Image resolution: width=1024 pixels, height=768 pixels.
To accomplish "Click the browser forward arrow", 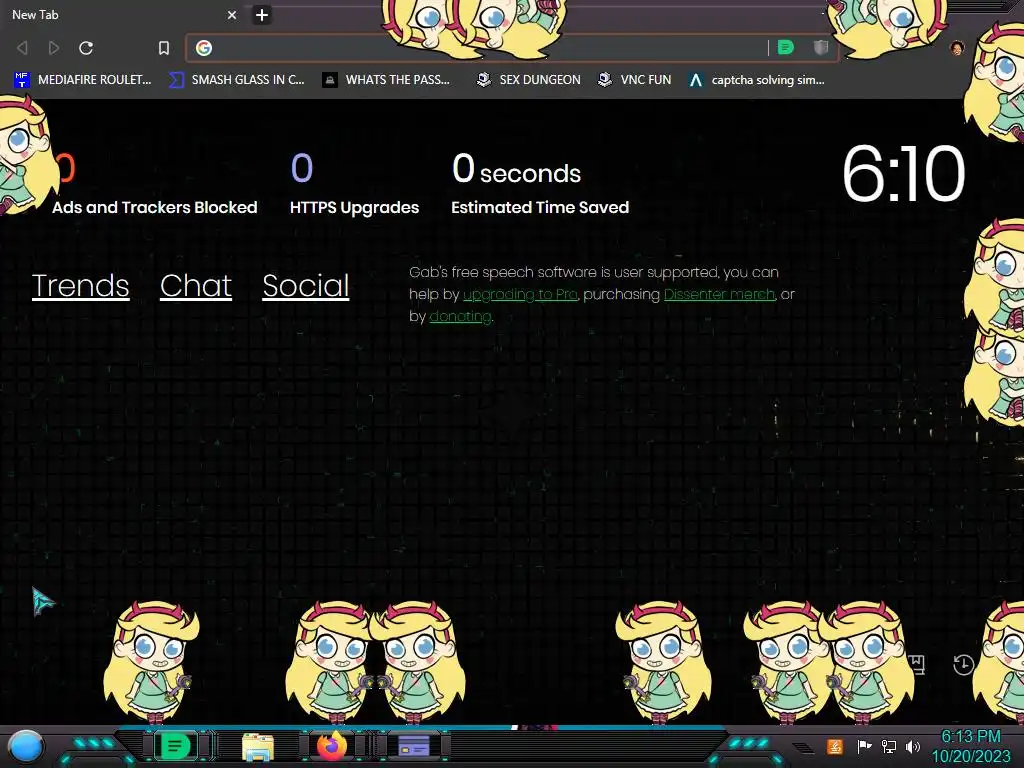I will [x=54, y=48].
